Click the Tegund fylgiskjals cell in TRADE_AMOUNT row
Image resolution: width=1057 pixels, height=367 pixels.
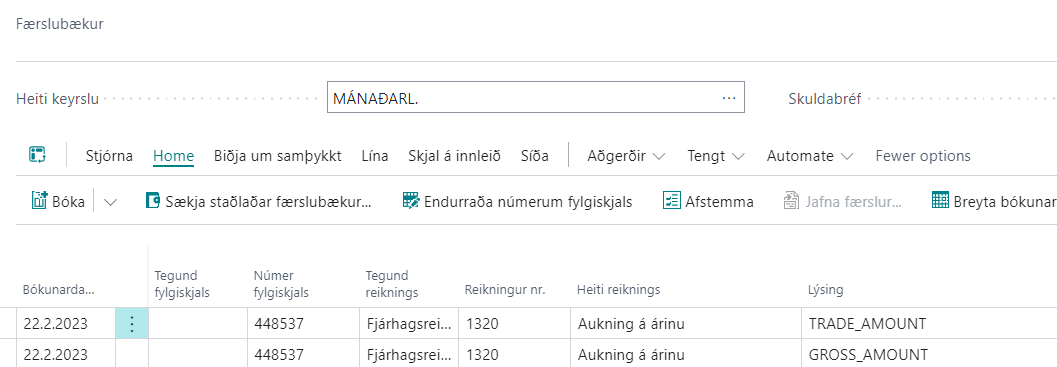pyautogui.click(x=198, y=324)
